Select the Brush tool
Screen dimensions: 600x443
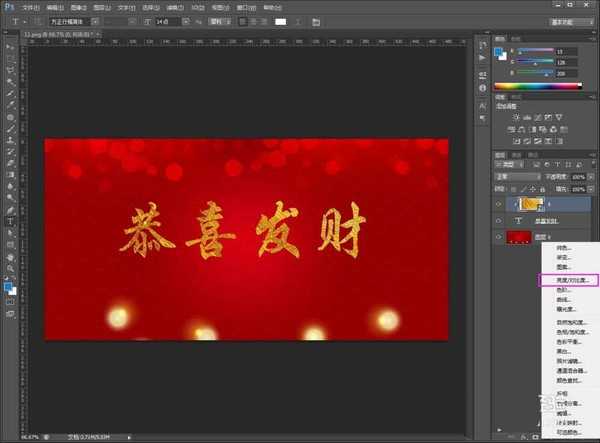11,128
